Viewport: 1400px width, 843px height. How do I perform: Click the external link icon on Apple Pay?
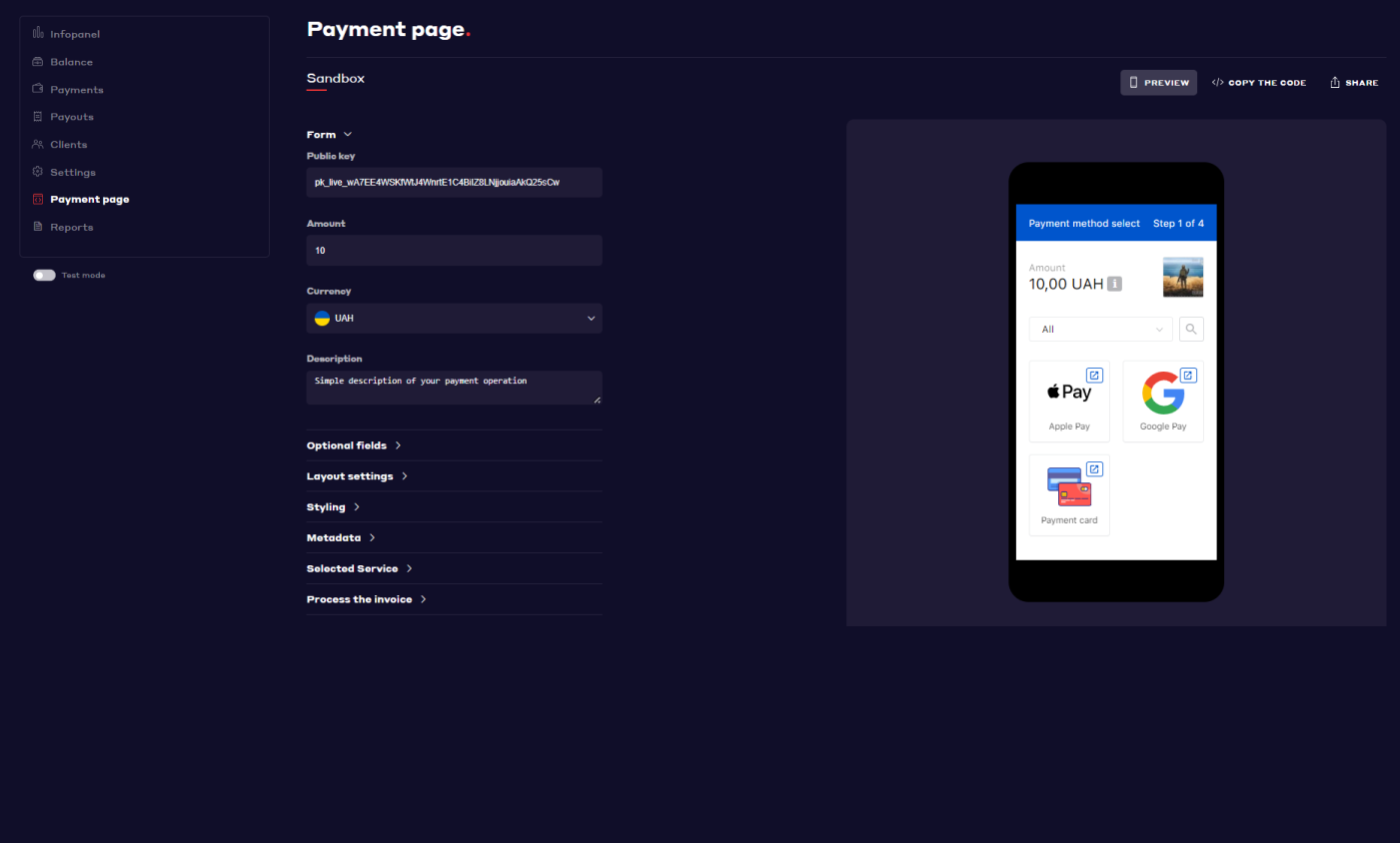[1094, 376]
